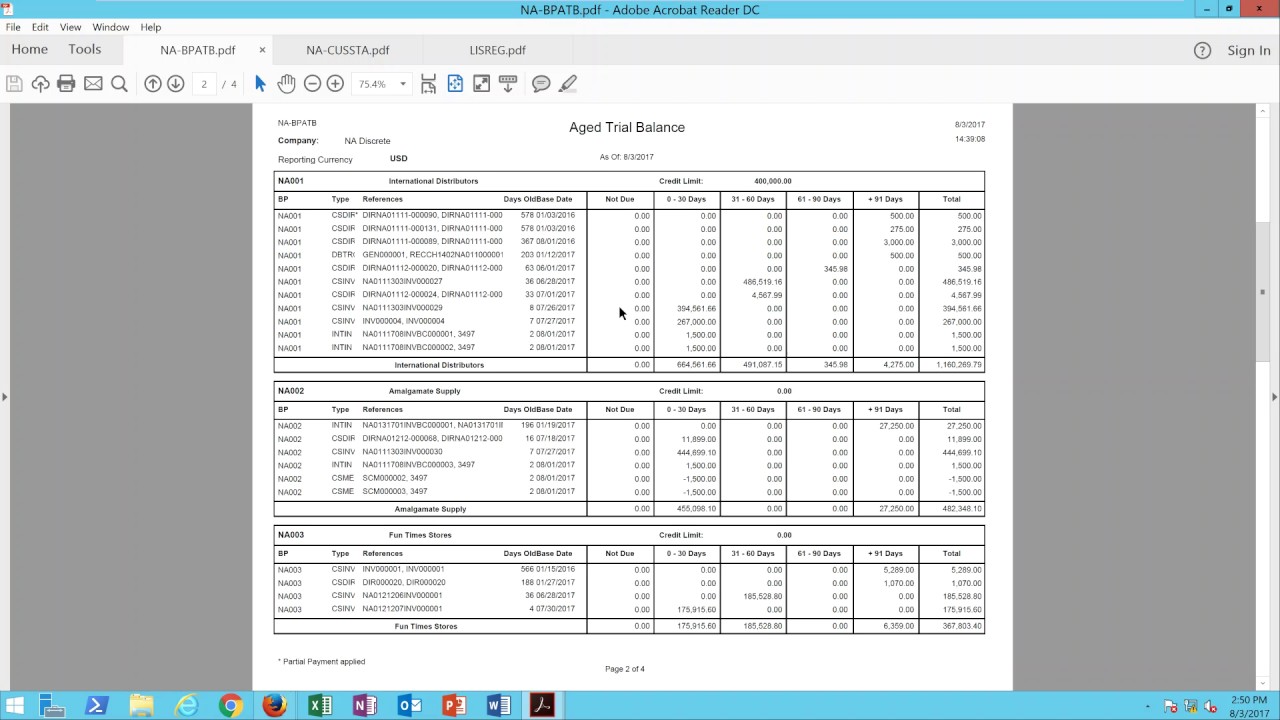Launch Firefox from taskbar

click(275, 706)
